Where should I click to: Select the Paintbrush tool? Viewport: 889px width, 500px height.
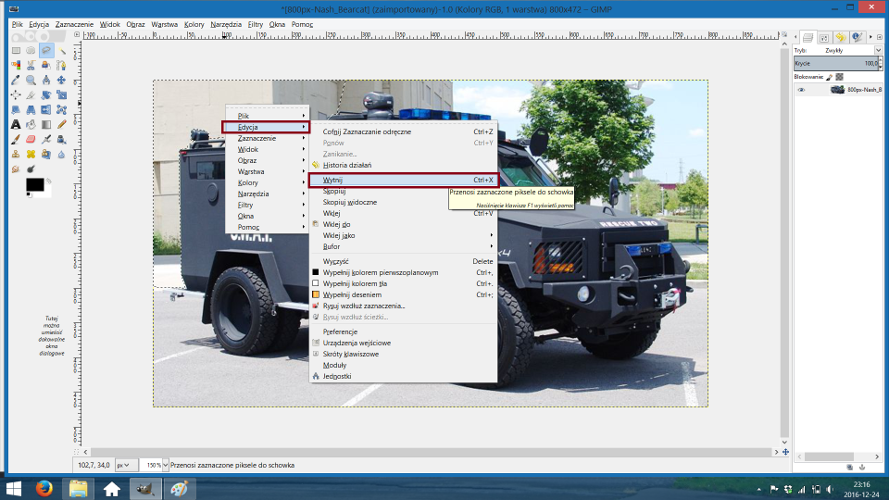[16, 139]
